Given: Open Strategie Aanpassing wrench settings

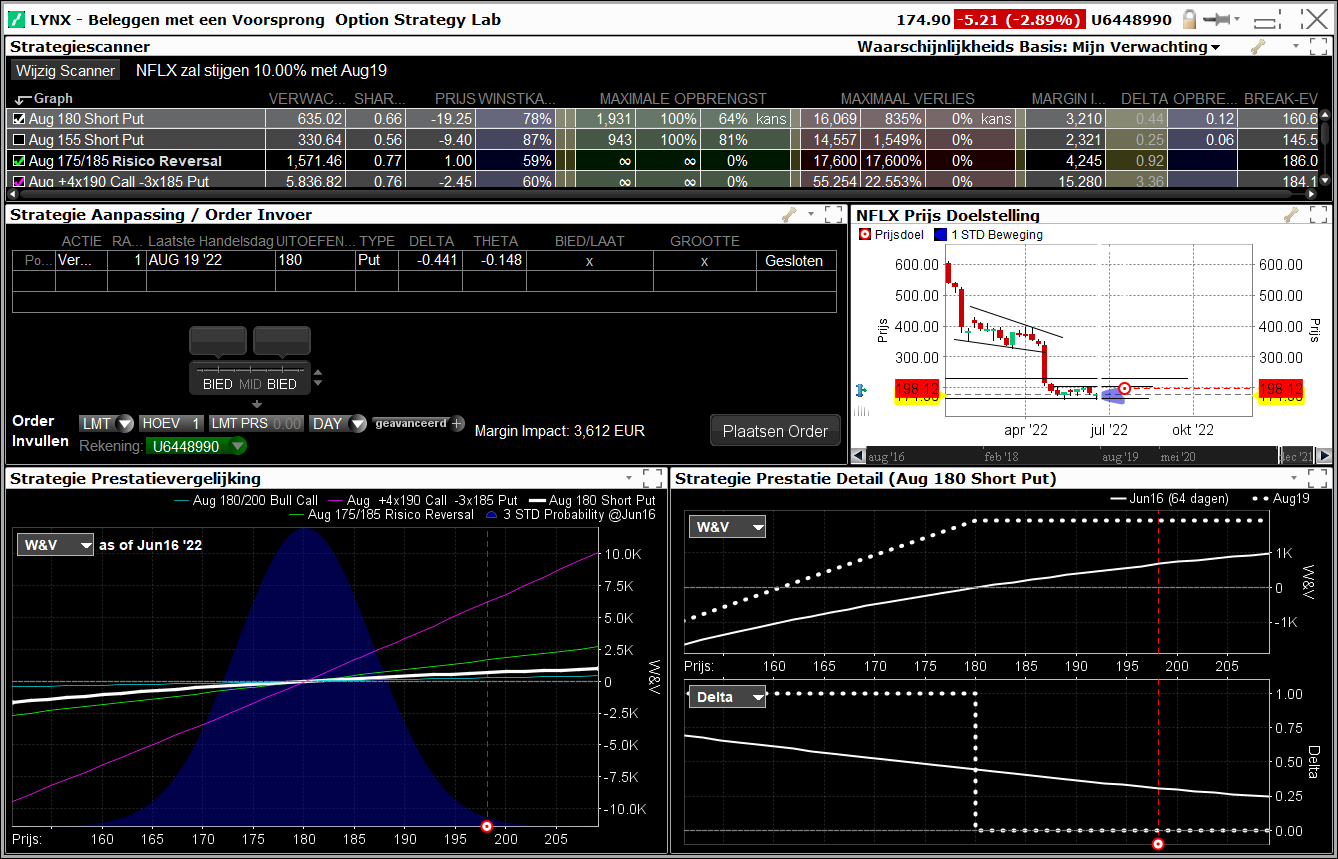Looking at the screenshot, I should tap(790, 214).
